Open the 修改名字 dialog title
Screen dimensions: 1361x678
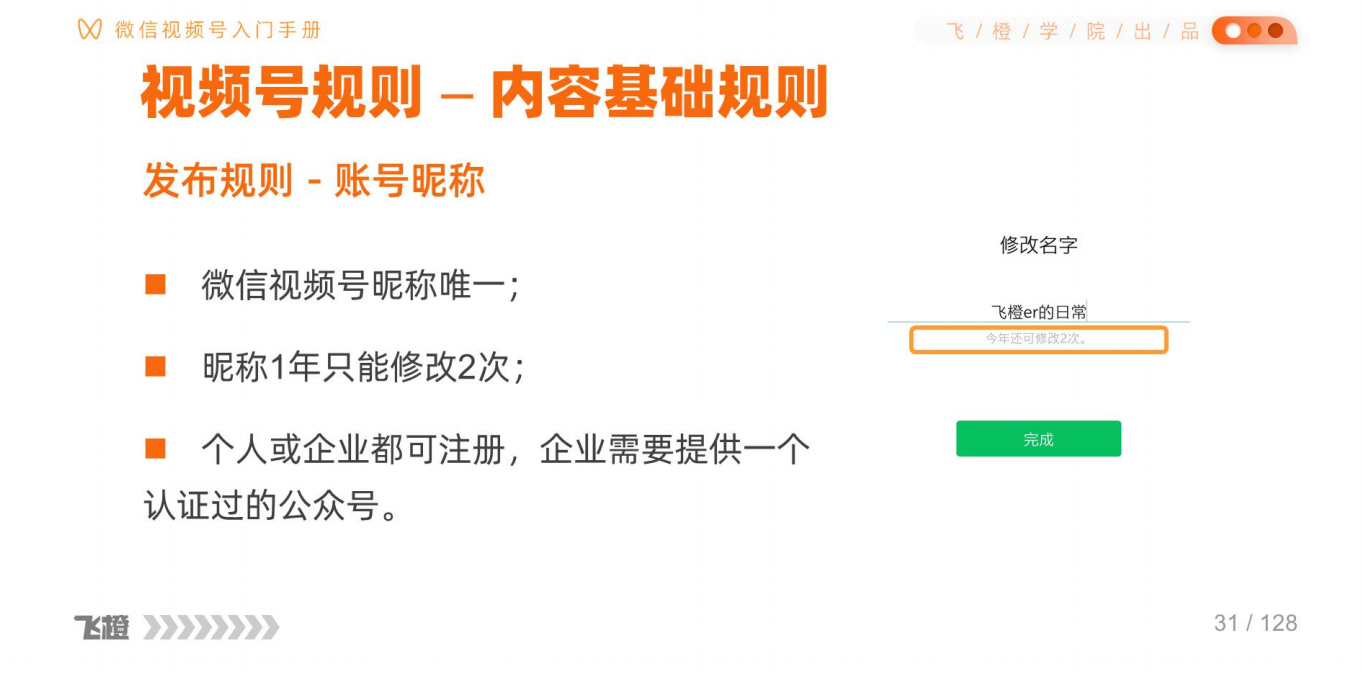(x=1039, y=245)
